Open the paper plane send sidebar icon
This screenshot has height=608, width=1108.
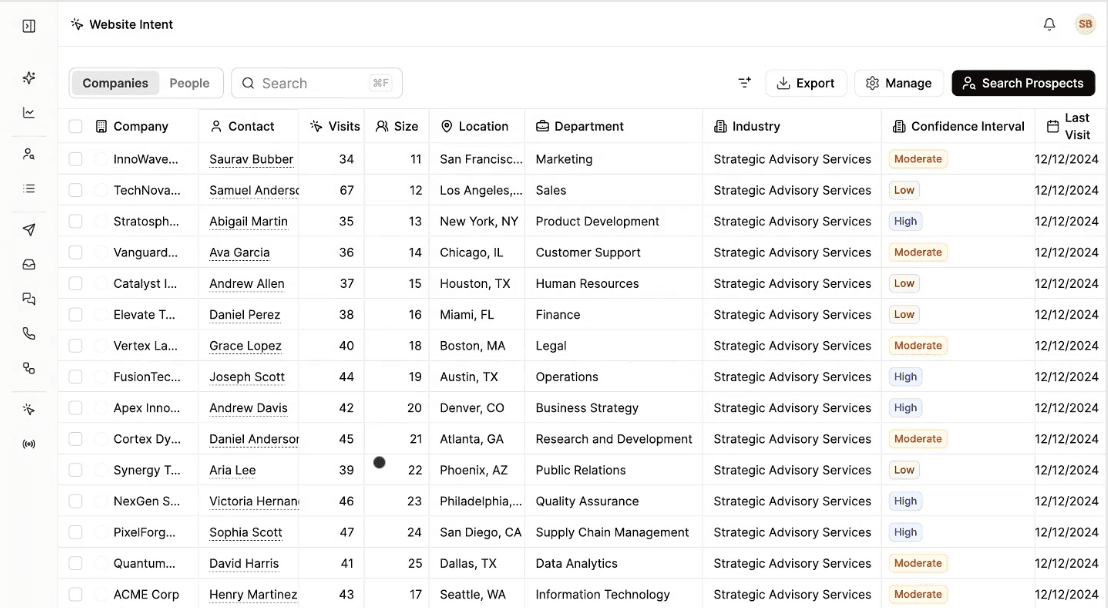click(29, 230)
